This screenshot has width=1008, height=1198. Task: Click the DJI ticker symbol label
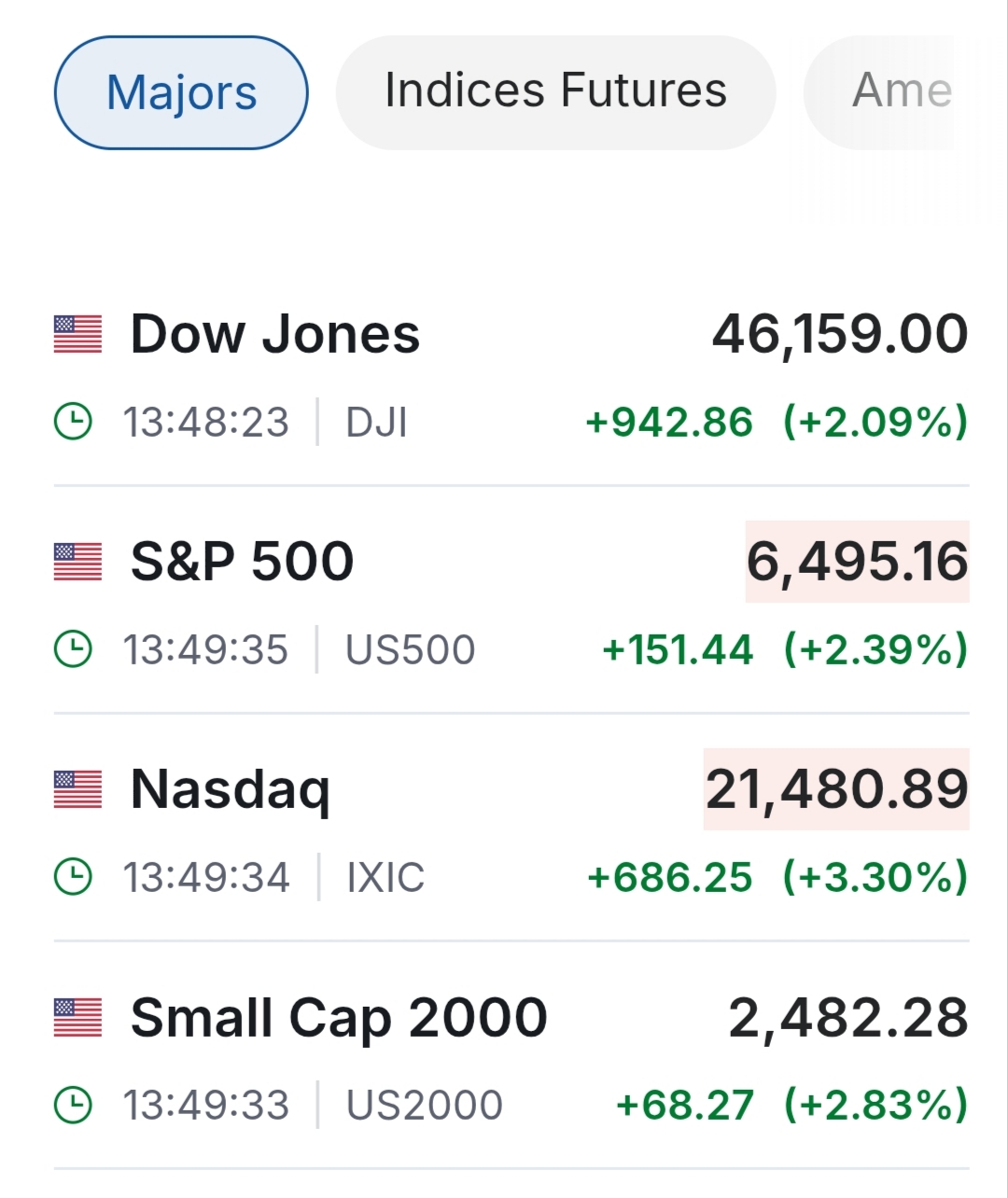point(376,422)
